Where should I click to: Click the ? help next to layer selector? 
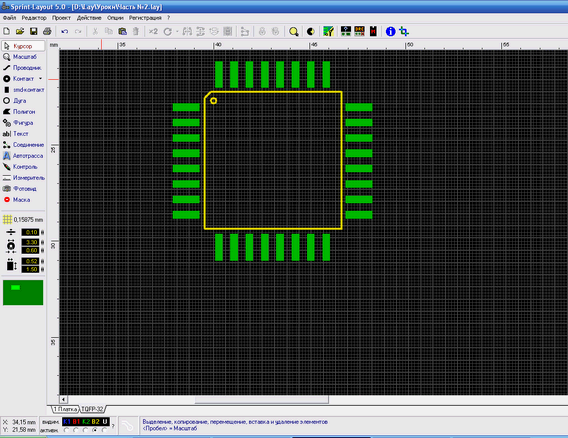(x=113, y=426)
